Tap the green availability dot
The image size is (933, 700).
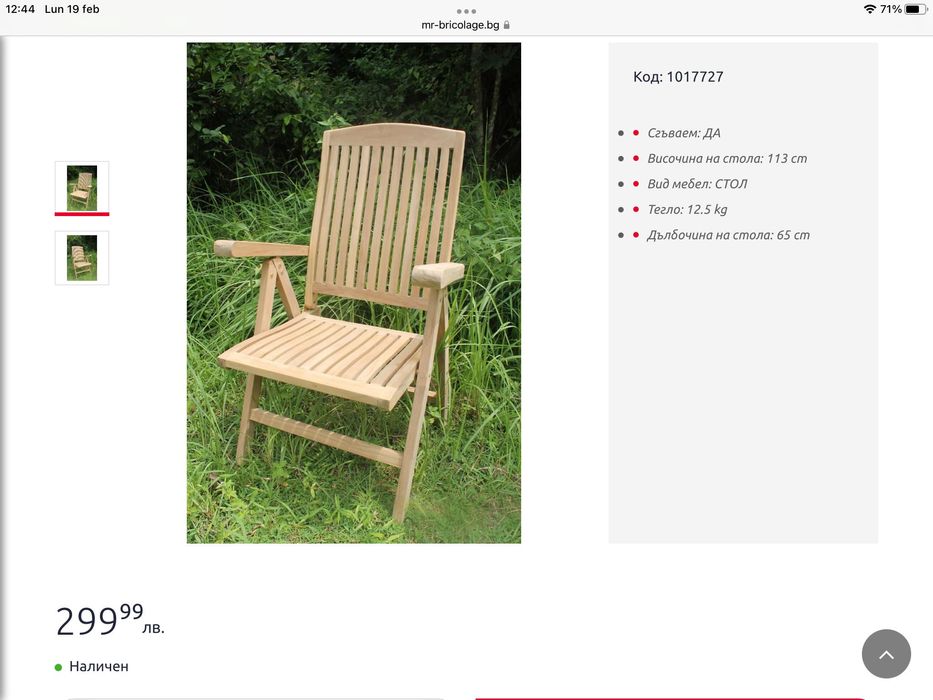click(58, 667)
